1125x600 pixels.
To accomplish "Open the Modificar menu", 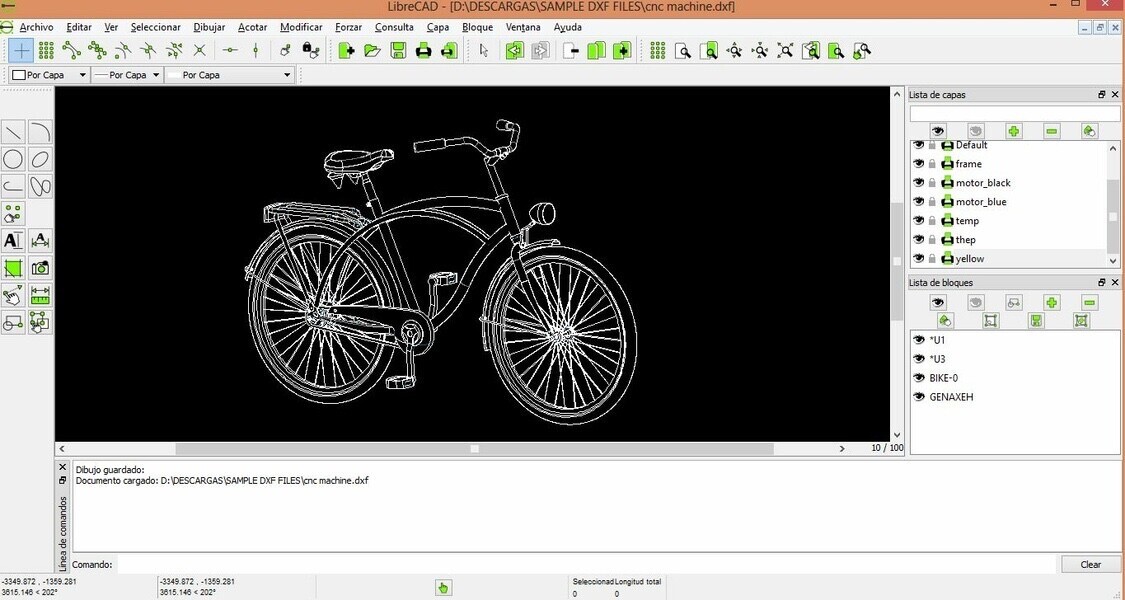I will tap(300, 27).
